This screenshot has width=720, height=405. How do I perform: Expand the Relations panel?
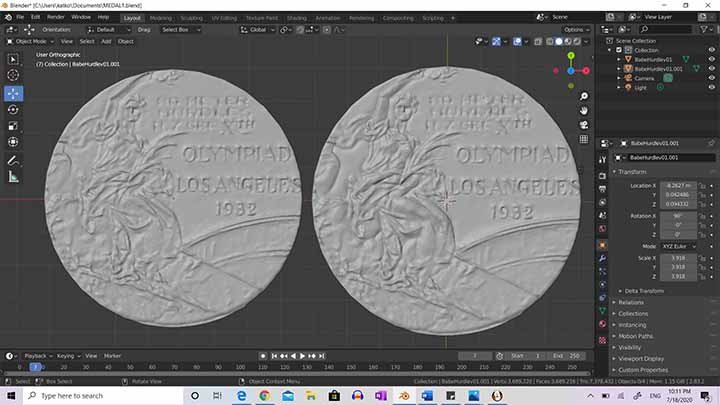click(x=631, y=301)
